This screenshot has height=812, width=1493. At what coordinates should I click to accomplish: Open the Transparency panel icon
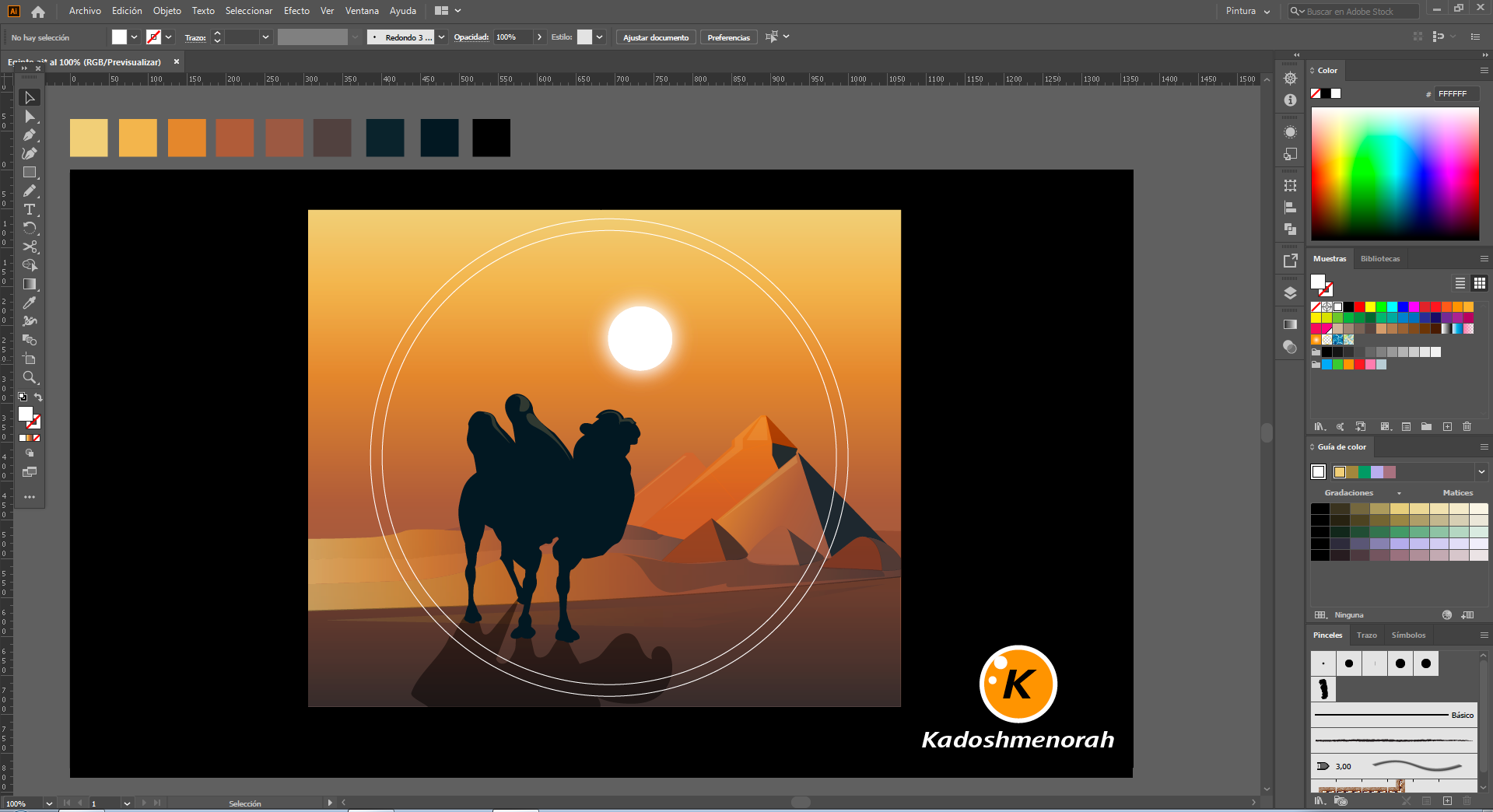[x=1290, y=347]
